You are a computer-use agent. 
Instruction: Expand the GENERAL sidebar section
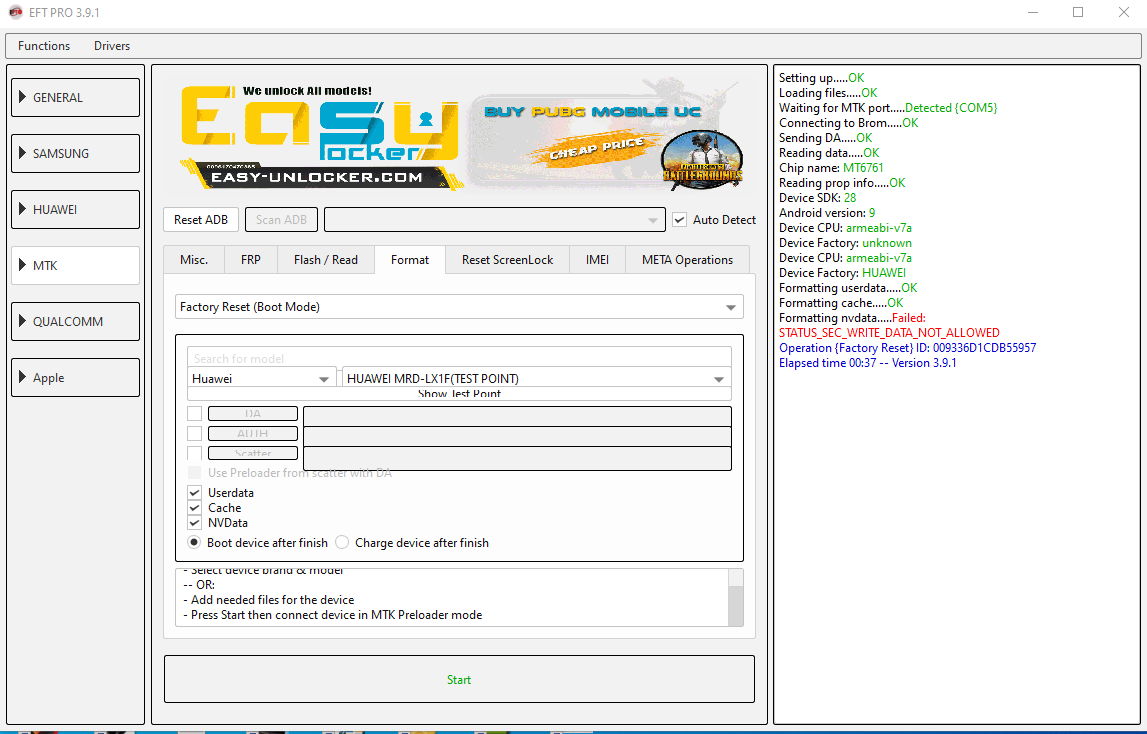(x=75, y=97)
